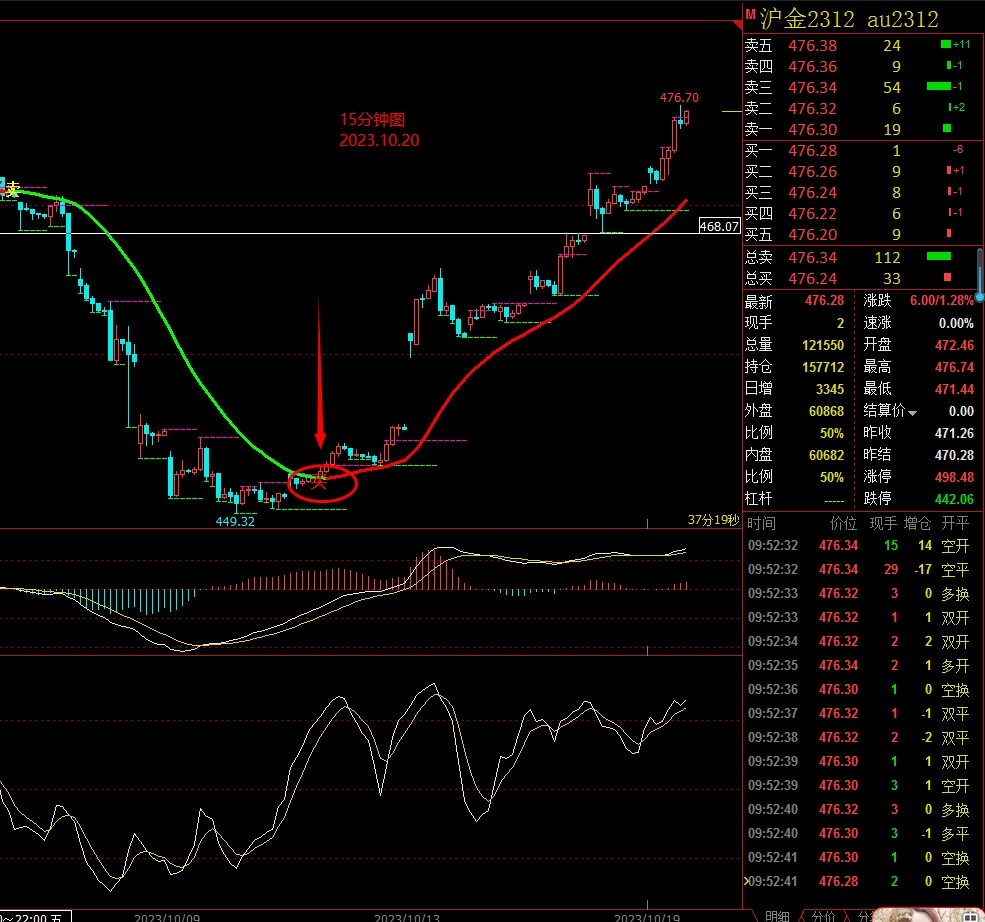The width and height of the screenshot is (985, 922).
Task: Switch to the 明细 tab
Action: click(777, 916)
